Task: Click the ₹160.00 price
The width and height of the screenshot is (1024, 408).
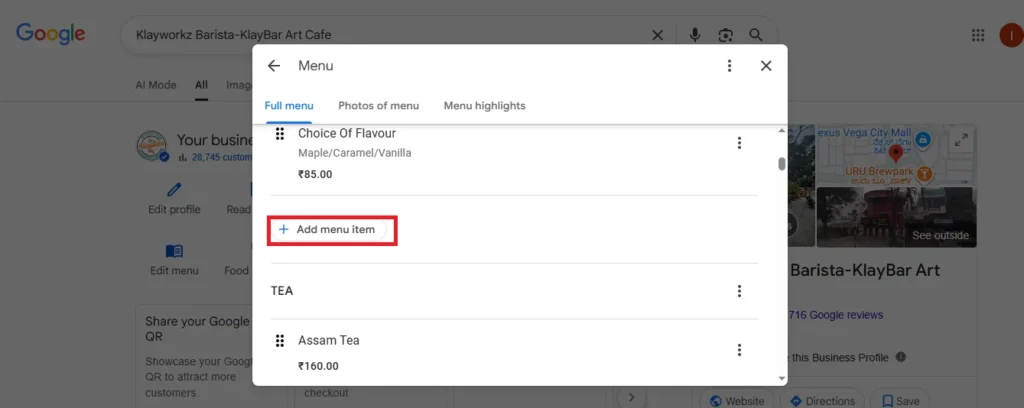Action: (319, 366)
